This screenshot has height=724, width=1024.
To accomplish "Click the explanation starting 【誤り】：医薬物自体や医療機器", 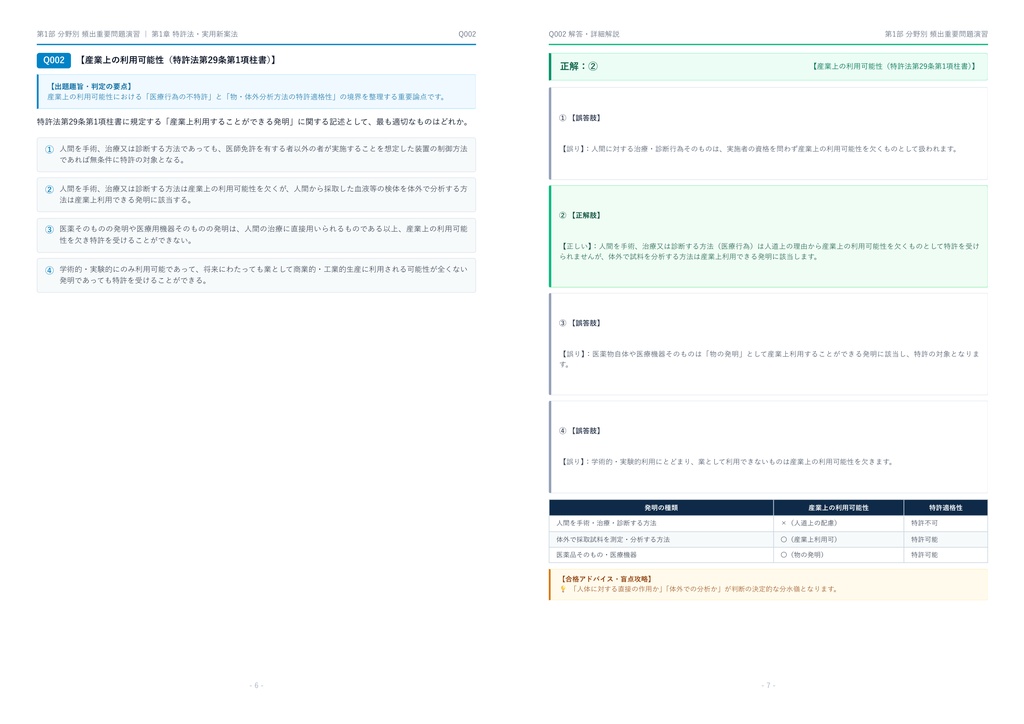I will tap(769, 359).
